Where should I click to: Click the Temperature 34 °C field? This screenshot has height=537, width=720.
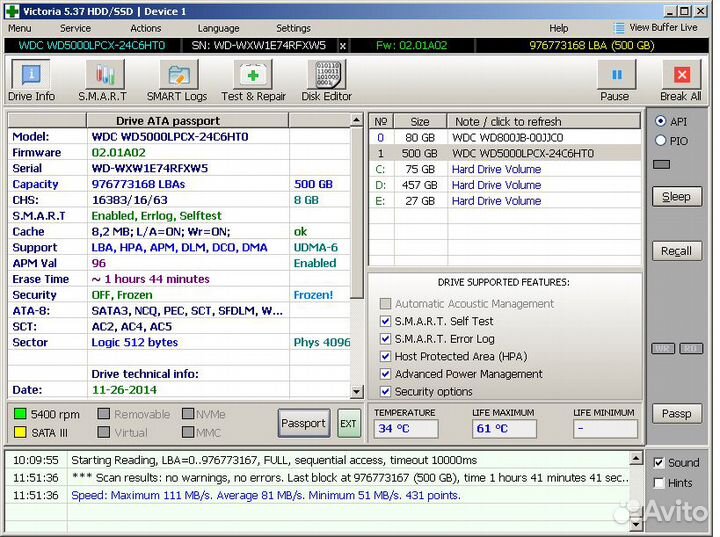(x=406, y=429)
